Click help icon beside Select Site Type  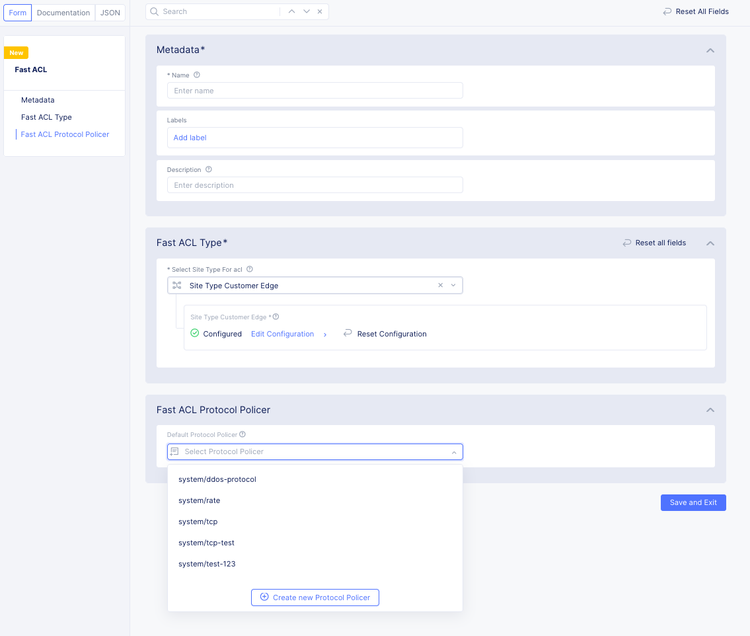click(250, 270)
